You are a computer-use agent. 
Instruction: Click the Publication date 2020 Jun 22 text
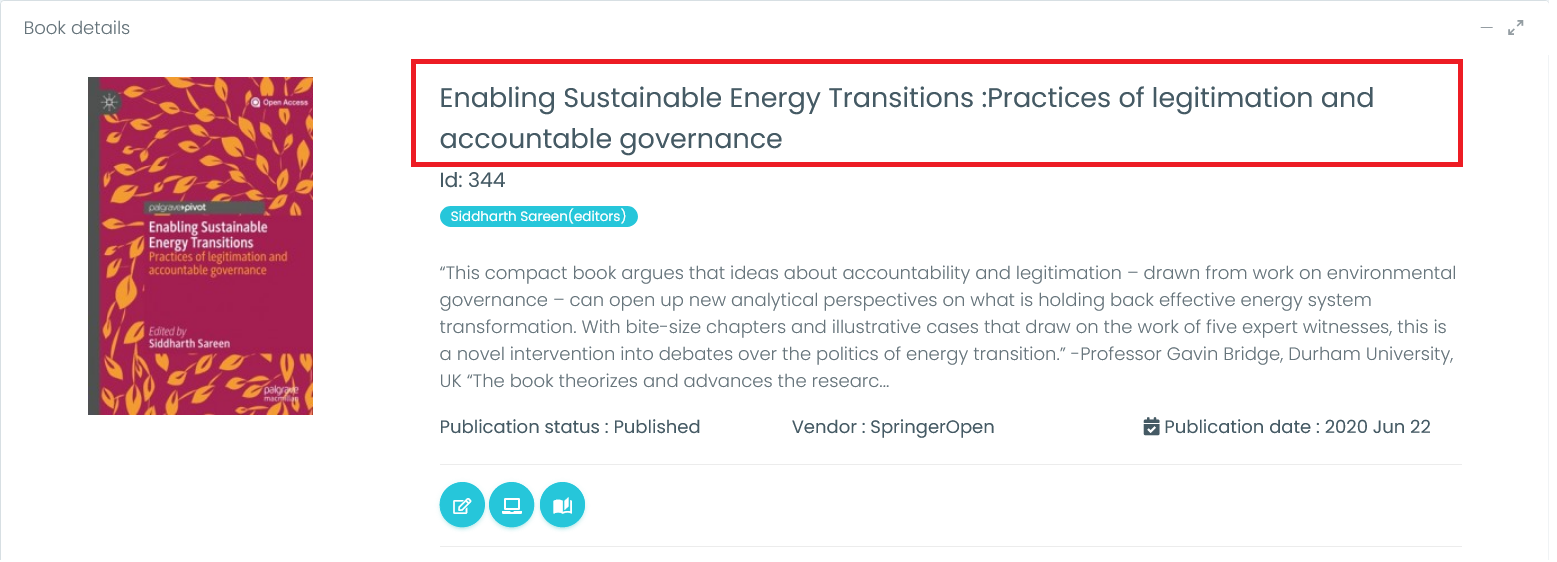[x=1297, y=427]
